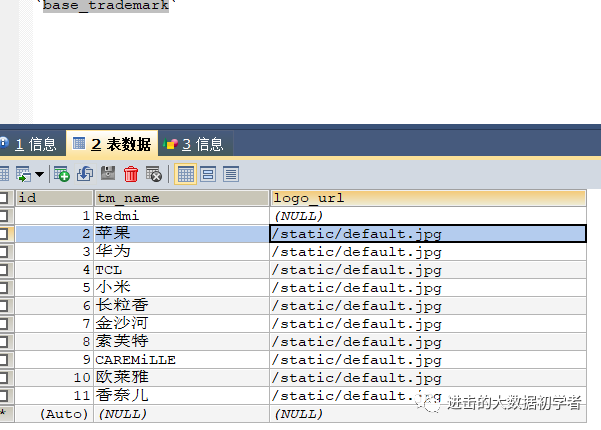This screenshot has height=430, width=601.
Task: Tick the checkbox for the 小米 row
Action: coord(4,288)
